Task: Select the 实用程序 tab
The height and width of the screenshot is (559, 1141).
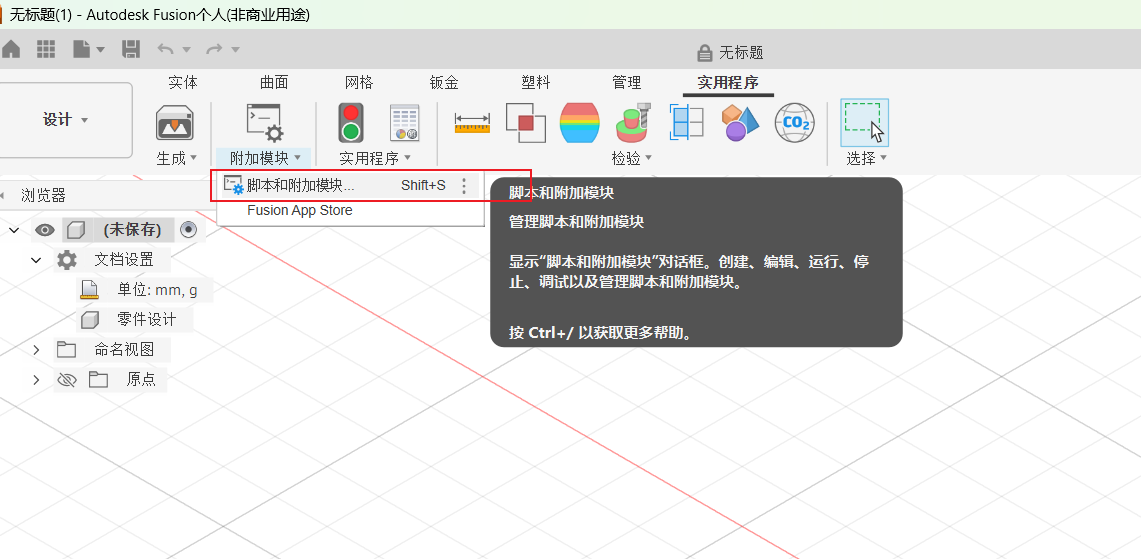Action: (x=728, y=82)
